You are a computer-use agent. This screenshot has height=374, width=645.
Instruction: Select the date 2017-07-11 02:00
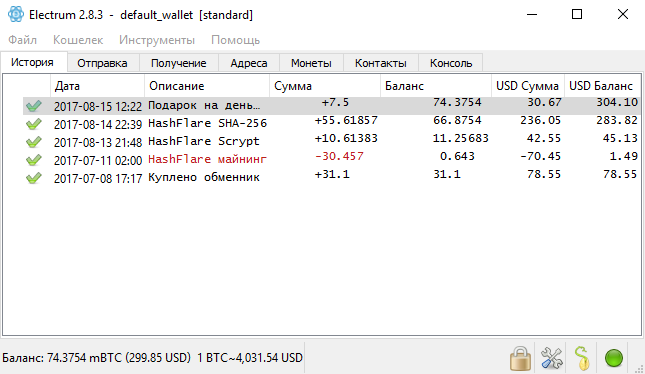(98, 160)
